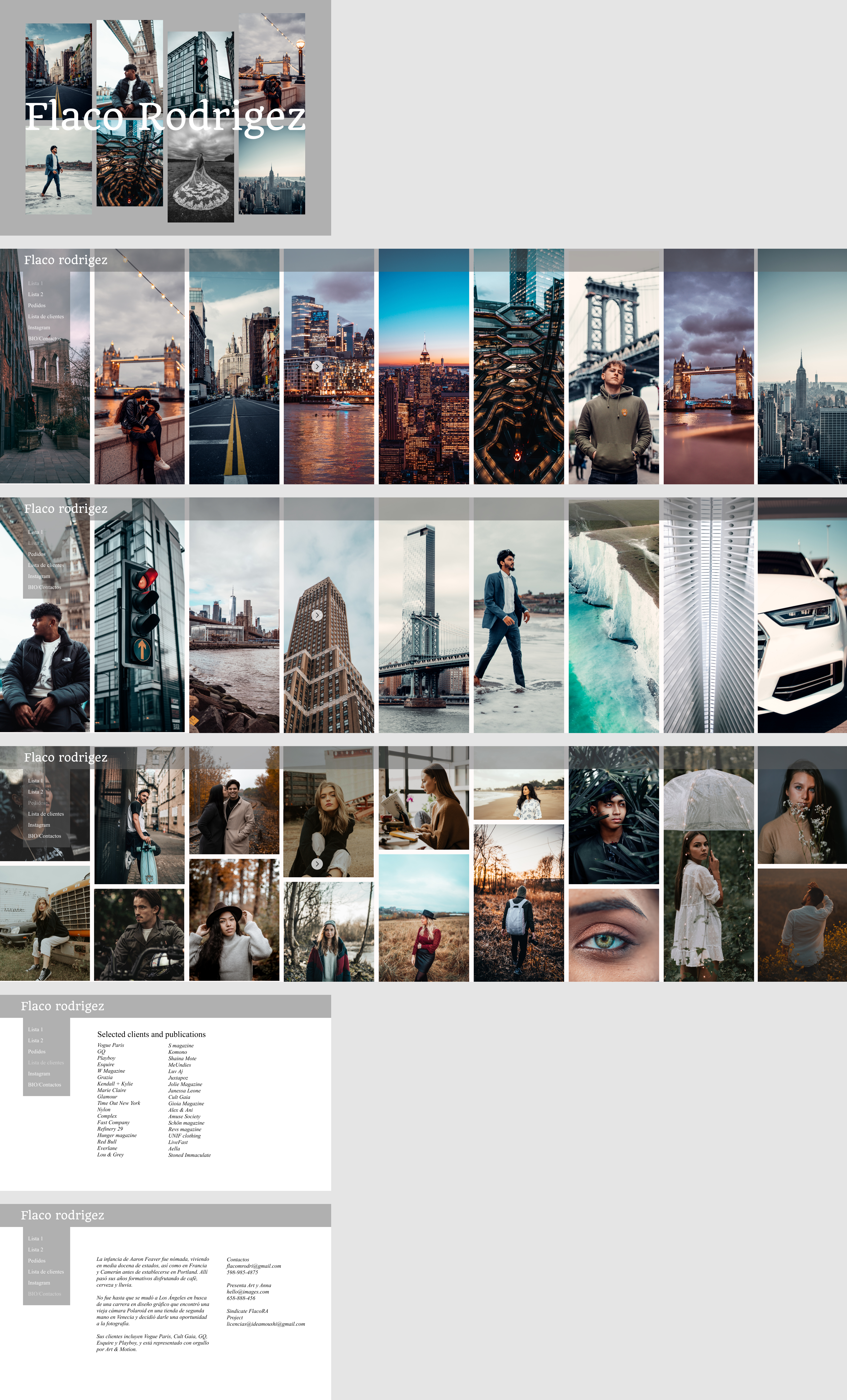This screenshot has height=1400, width=847.
Task: Click the hello@images.com email
Action: [248, 1292]
